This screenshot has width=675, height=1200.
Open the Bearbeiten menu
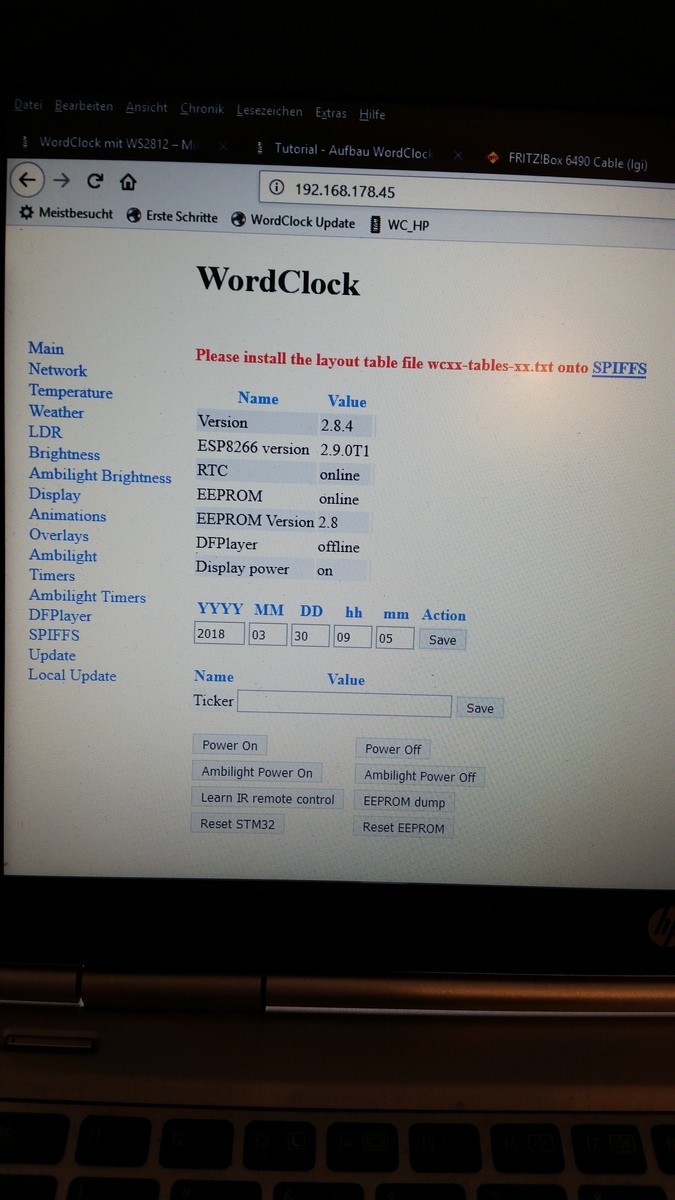click(x=84, y=106)
